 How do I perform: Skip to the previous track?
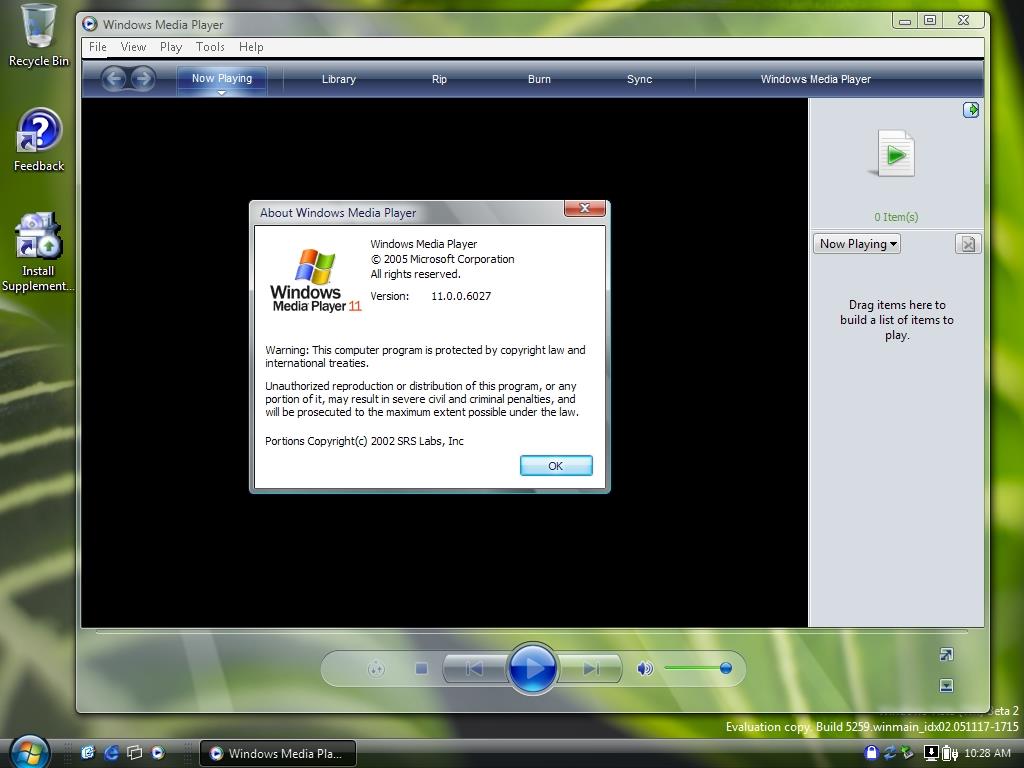tap(475, 668)
